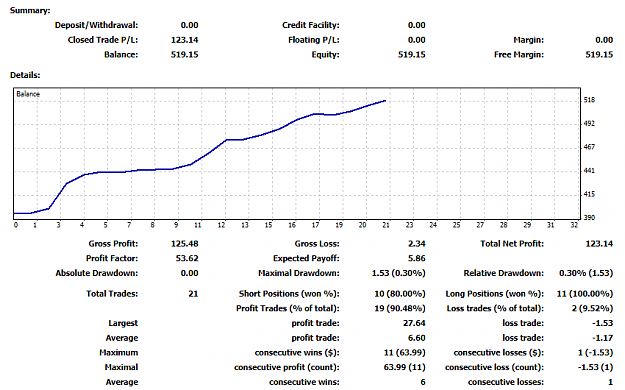This screenshot has height=390, width=625.
Task: Click Relative Drawdown value 0.30% (1.53)
Action: pos(586,273)
